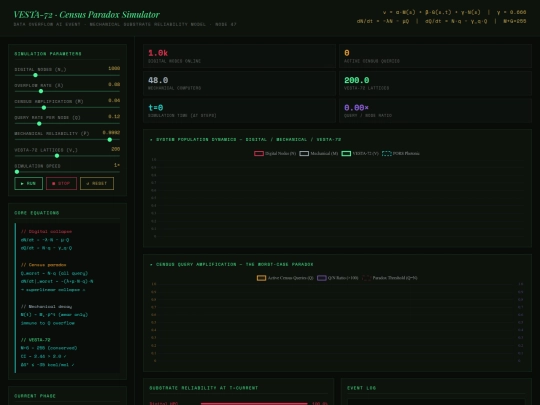Click the Digital Nodes value 1000
This screenshot has width=540, height=405.
tap(114, 68)
